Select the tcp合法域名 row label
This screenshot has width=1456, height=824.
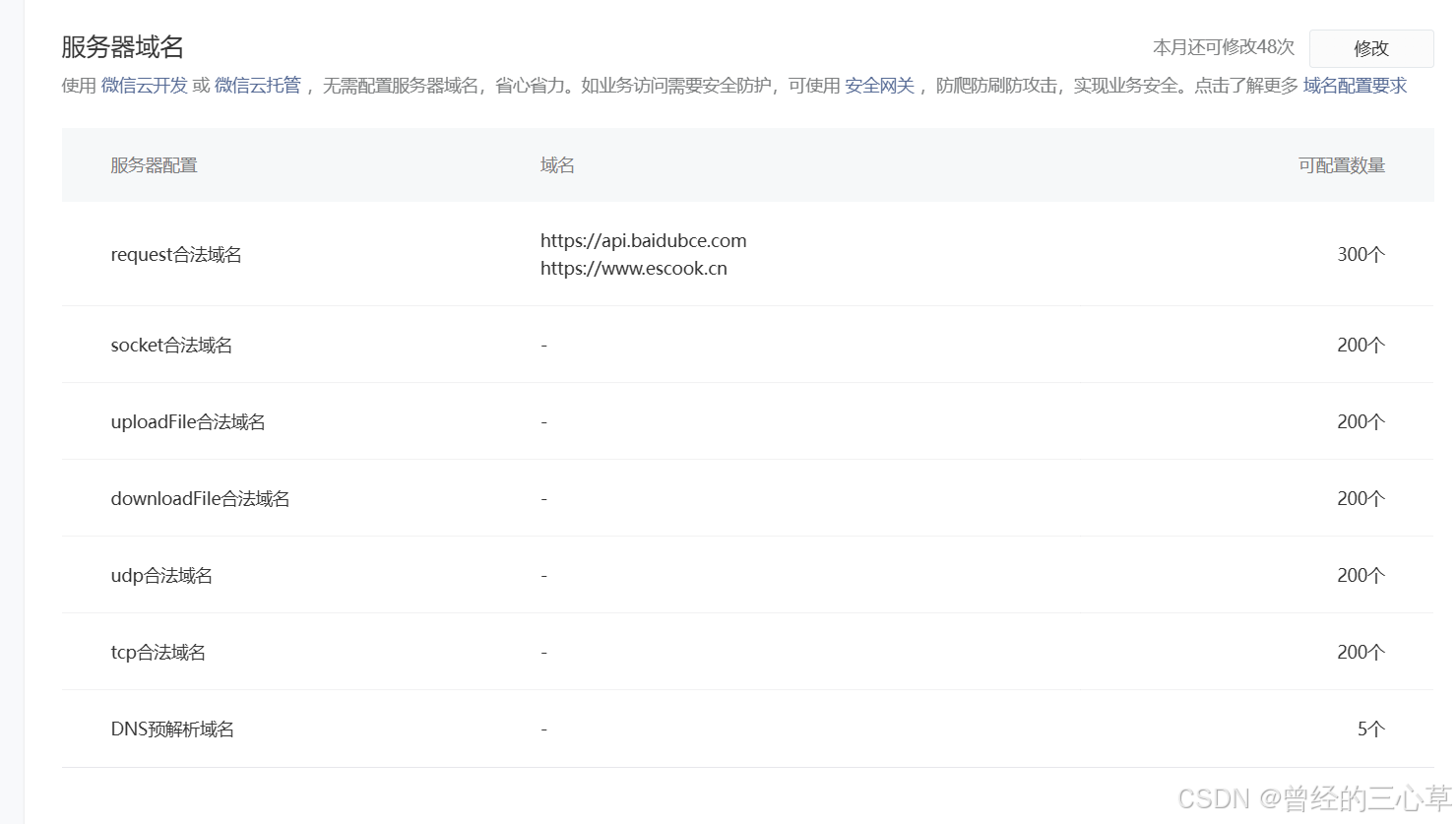(x=158, y=653)
